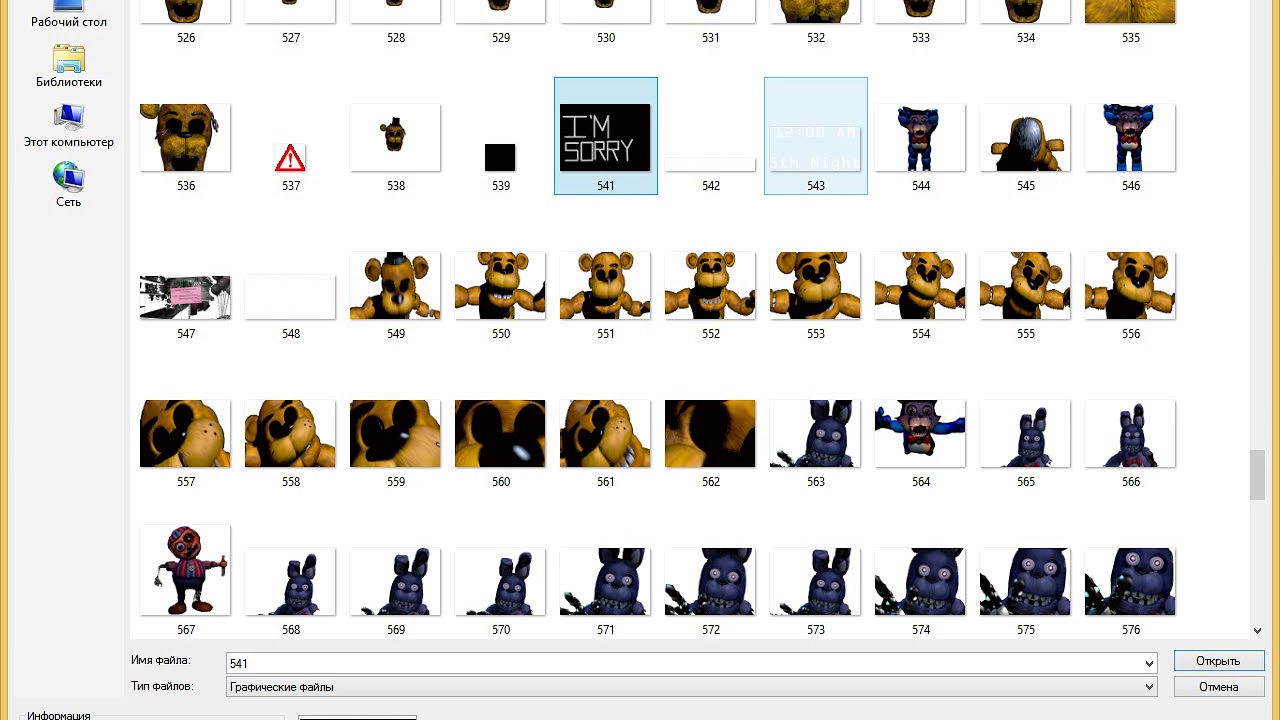Image resolution: width=1280 pixels, height=720 pixels.
Task: Click the vertical scrollbar thumb
Action: tap(1257, 475)
